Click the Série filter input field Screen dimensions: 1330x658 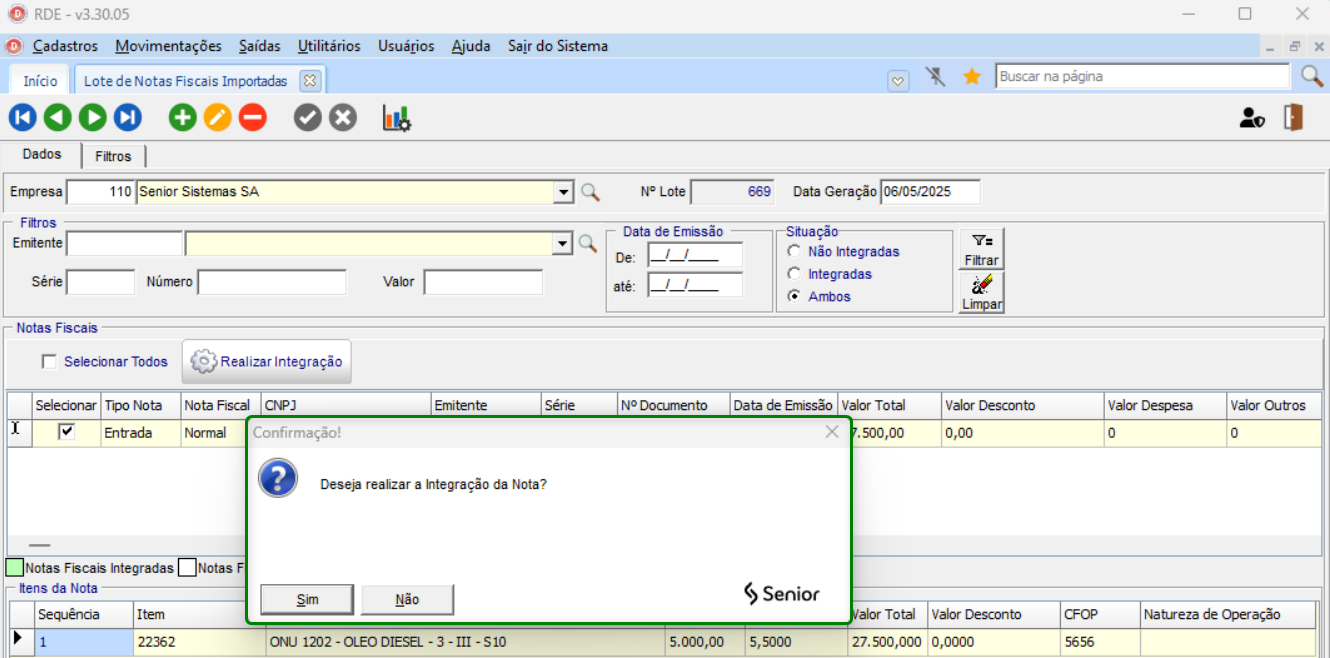pyautogui.click(x=100, y=282)
